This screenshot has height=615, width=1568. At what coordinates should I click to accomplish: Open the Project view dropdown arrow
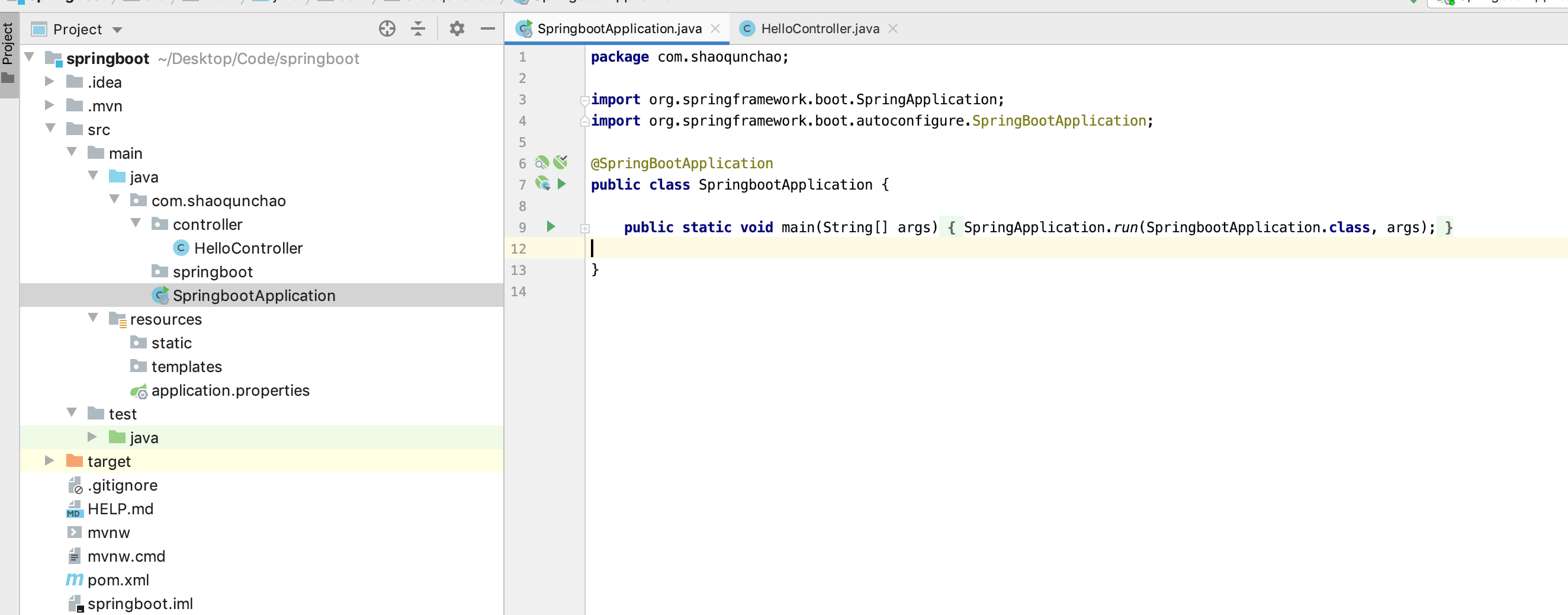[117, 30]
